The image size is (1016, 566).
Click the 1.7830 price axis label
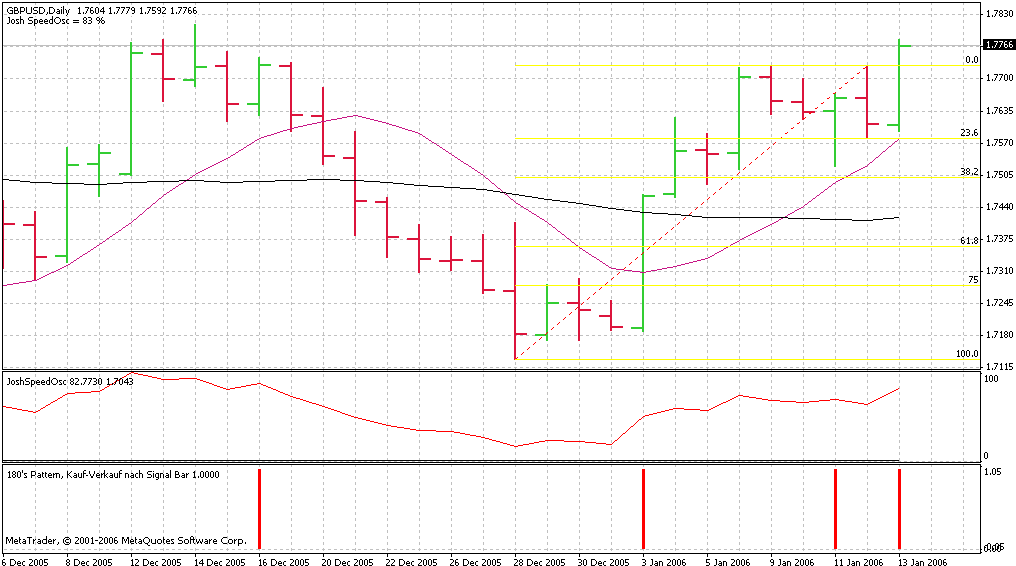point(999,14)
